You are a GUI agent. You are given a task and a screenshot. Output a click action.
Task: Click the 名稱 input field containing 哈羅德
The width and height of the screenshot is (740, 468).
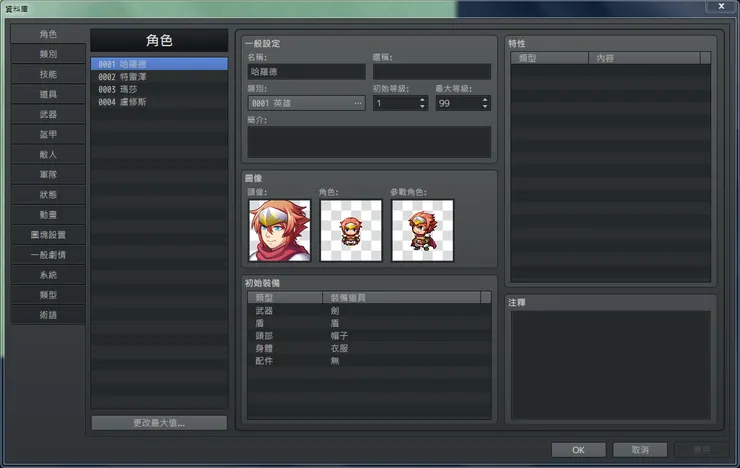pos(306,72)
